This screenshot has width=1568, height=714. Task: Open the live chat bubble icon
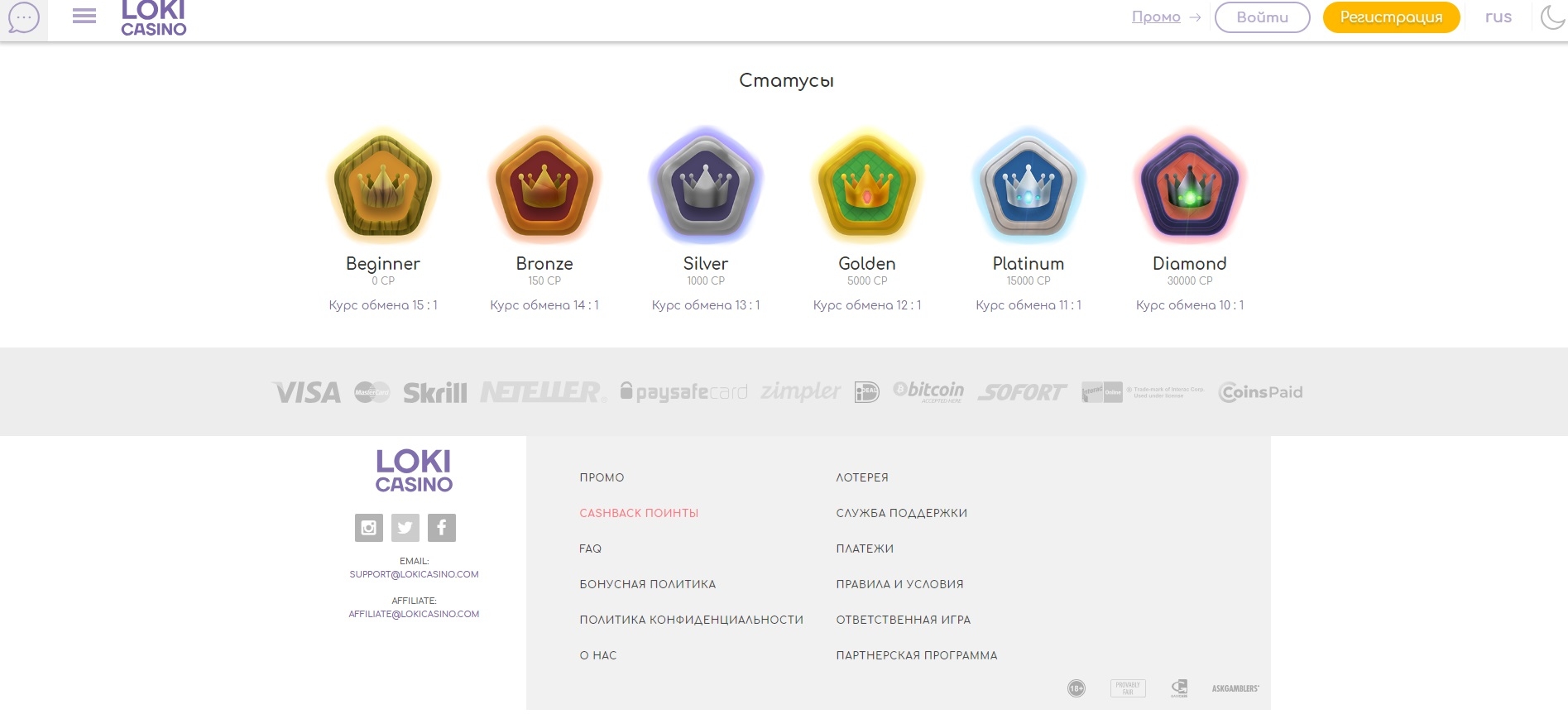click(x=23, y=17)
